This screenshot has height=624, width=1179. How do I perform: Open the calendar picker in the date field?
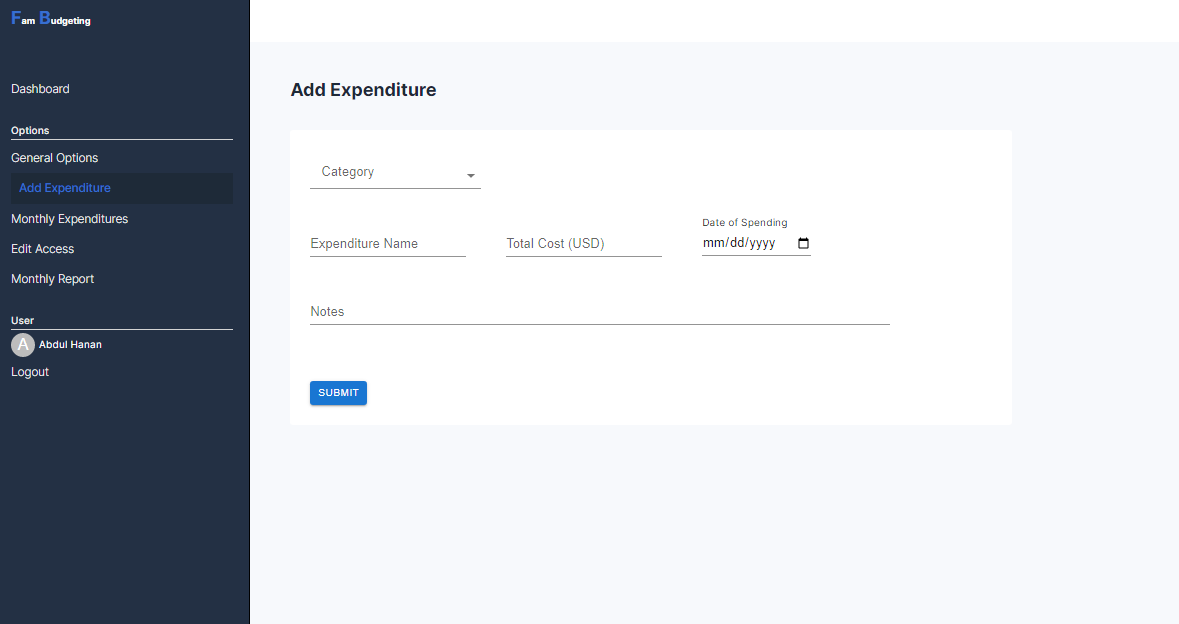click(803, 243)
